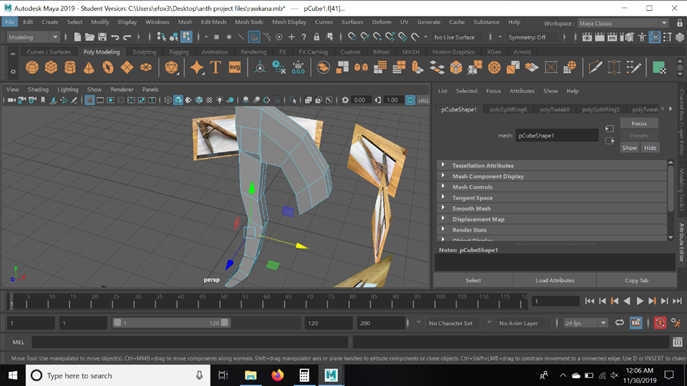Viewport: 687px width, 386px height.
Task: Toggle playback loop mode
Action: coord(620,323)
